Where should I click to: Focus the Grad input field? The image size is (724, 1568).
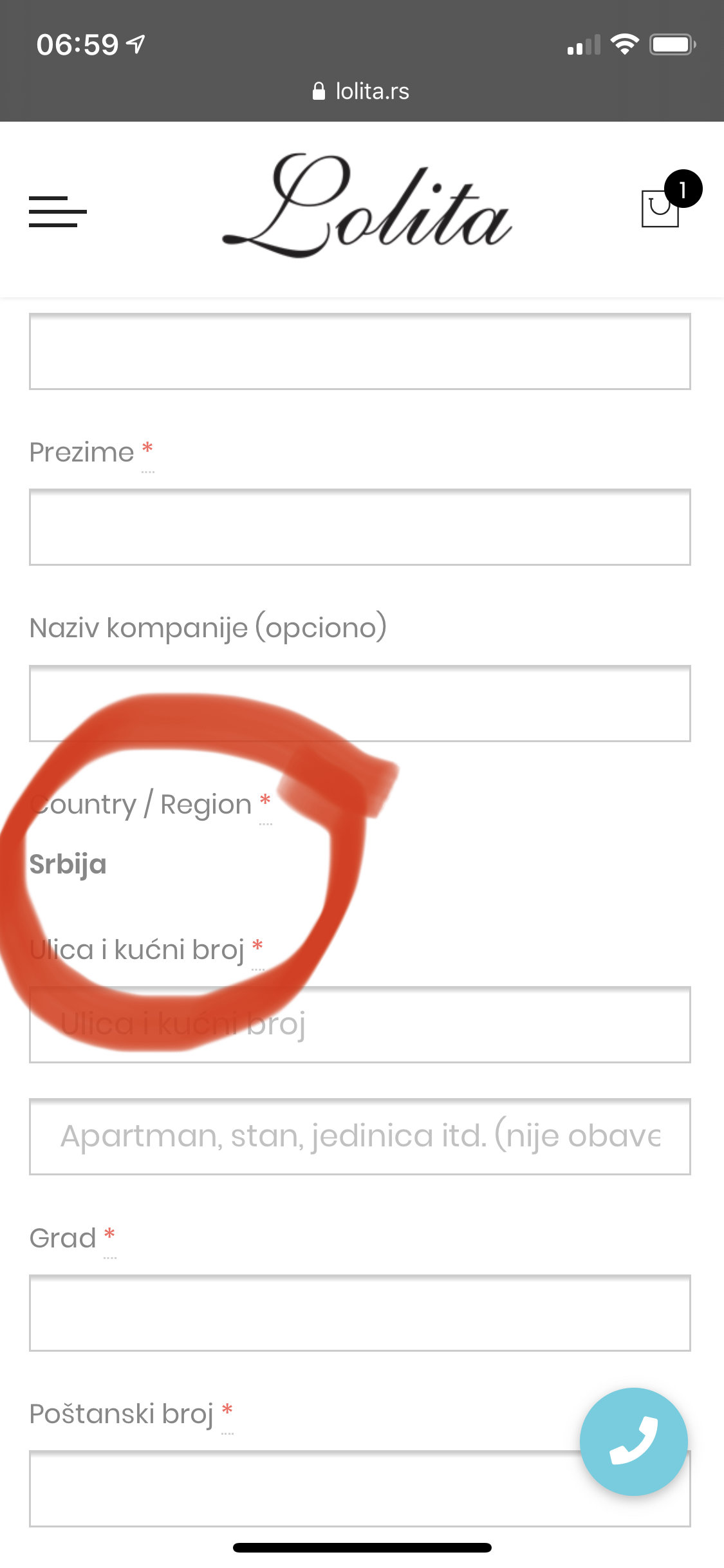[x=360, y=1313]
